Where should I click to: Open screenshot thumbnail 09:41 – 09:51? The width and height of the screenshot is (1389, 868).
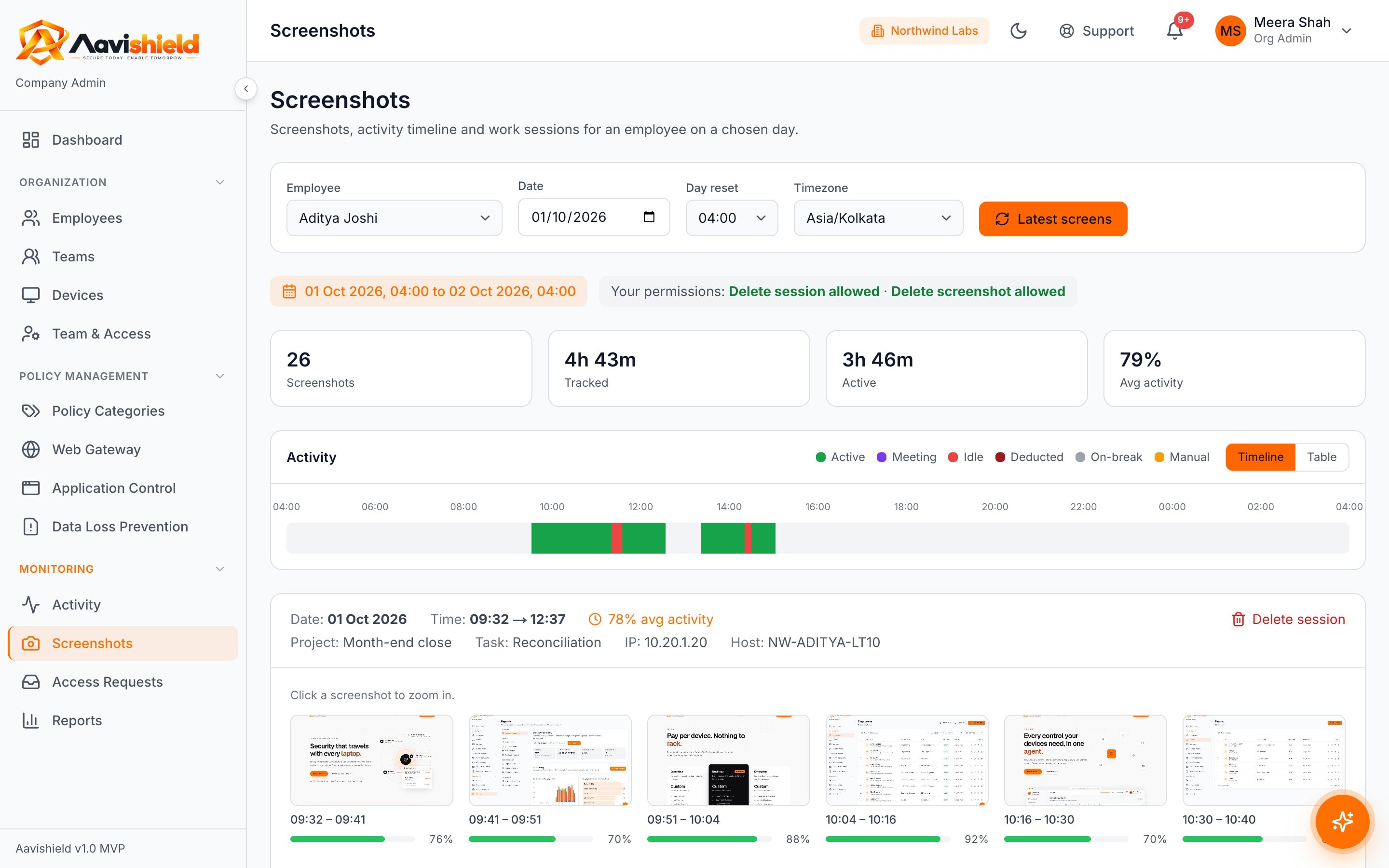(x=550, y=760)
